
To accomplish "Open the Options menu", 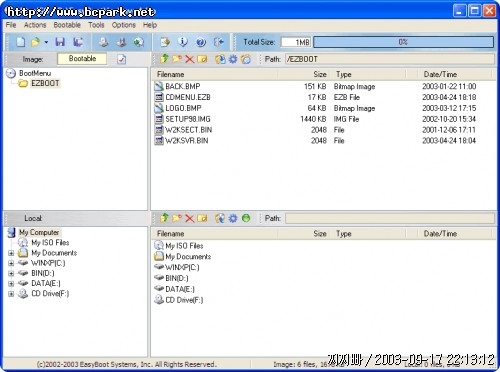I will [x=124, y=25].
